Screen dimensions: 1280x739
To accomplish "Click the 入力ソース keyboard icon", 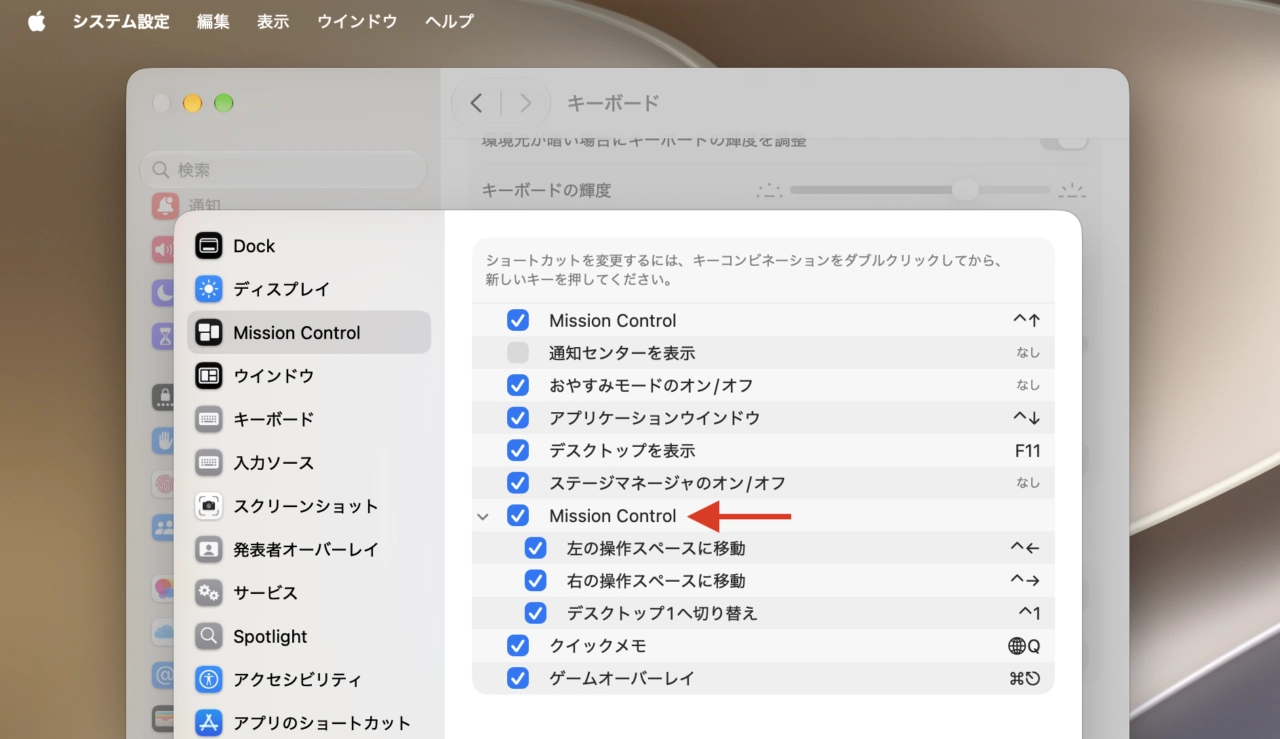I will 208,463.
